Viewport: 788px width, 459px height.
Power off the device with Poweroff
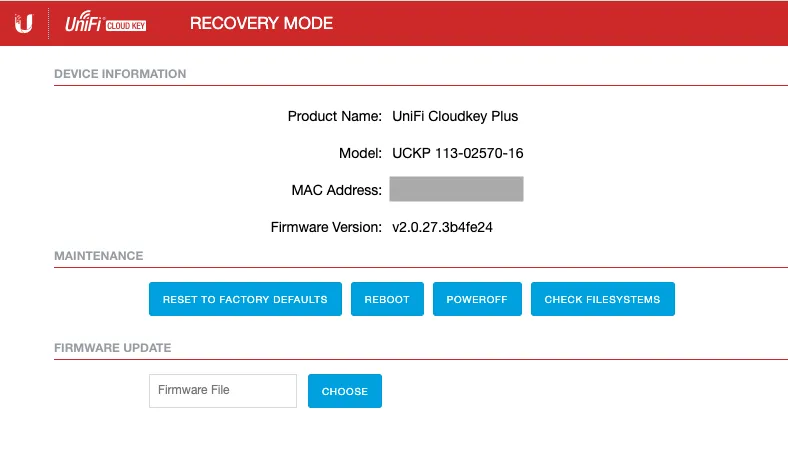[x=477, y=299]
